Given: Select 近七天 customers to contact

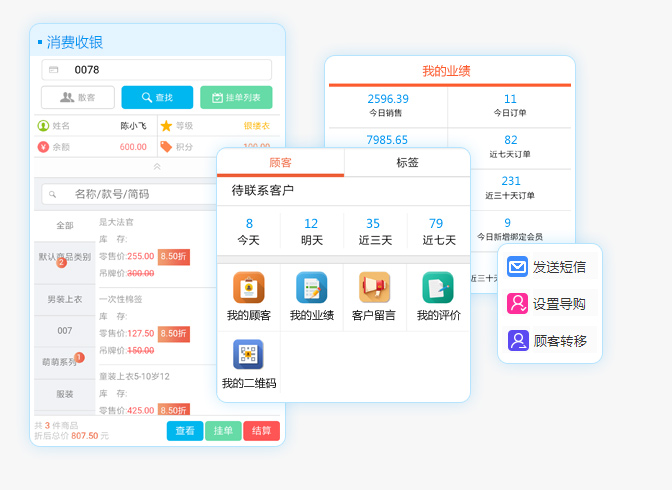Looking at the screenshot, I should (438, 231).
